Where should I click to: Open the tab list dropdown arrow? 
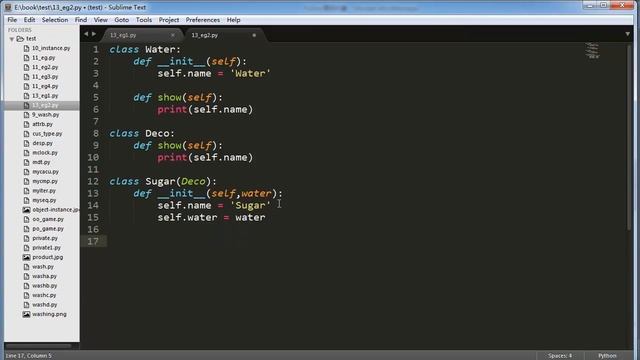coord(627,34)
